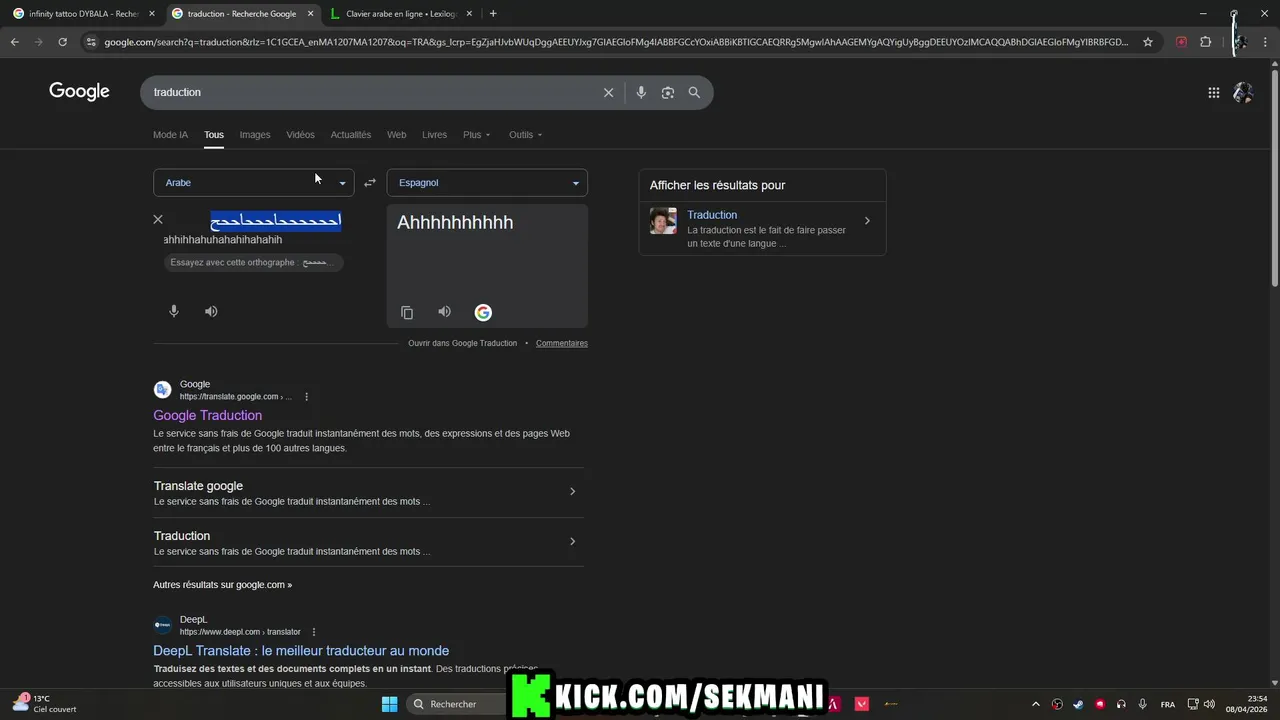Go to Google homepage via logo

pos(79,92)
